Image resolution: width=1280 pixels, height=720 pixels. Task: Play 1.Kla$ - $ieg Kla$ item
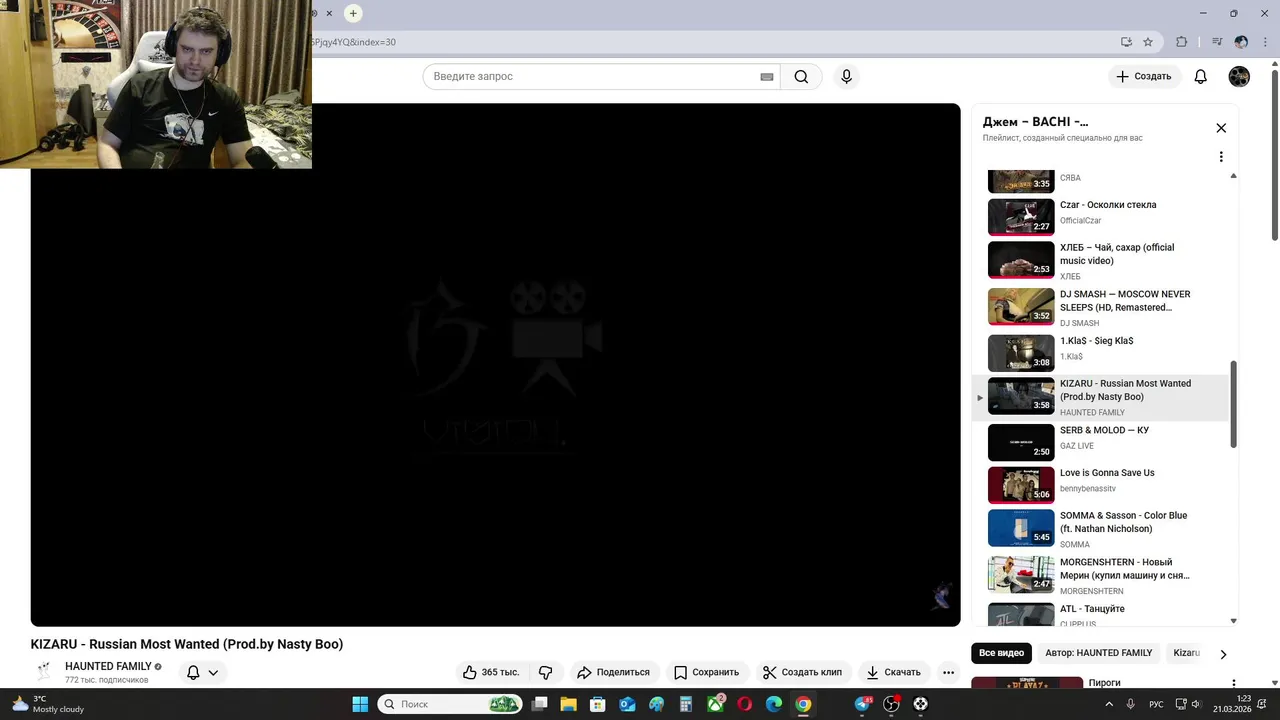point(1100,353)
